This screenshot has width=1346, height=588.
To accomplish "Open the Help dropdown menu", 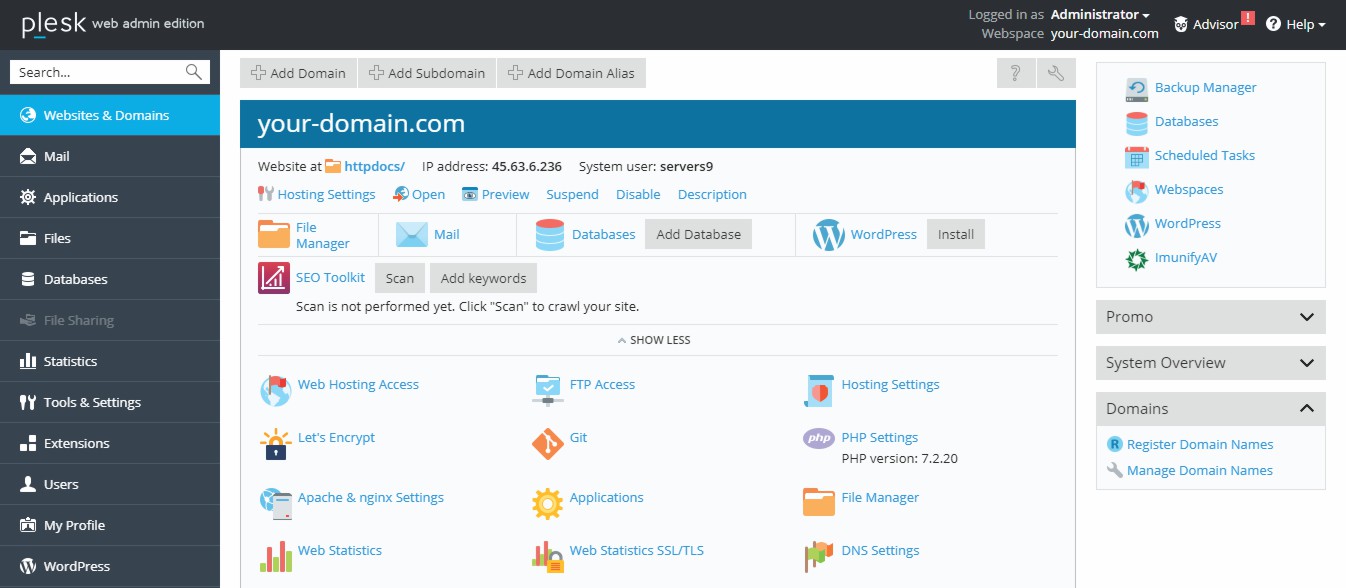I will coord(1296,24).
